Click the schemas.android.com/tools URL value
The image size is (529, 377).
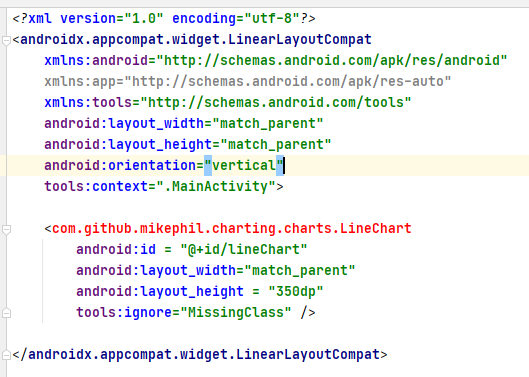point(276,103)
